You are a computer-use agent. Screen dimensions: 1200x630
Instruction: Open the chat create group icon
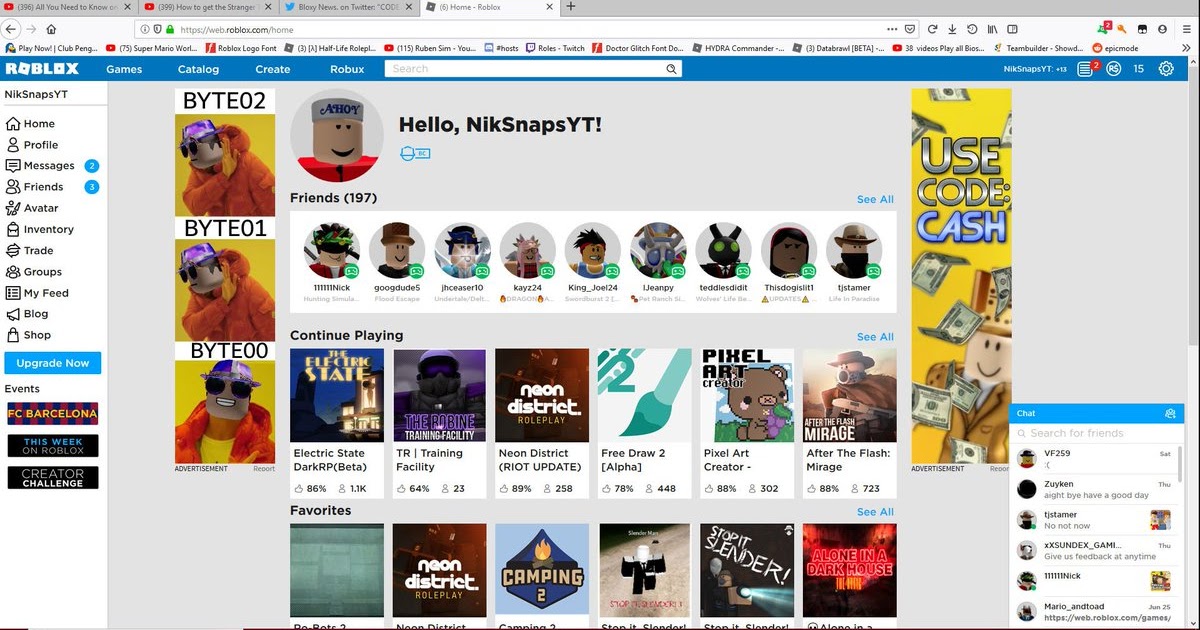(1170, 413)
